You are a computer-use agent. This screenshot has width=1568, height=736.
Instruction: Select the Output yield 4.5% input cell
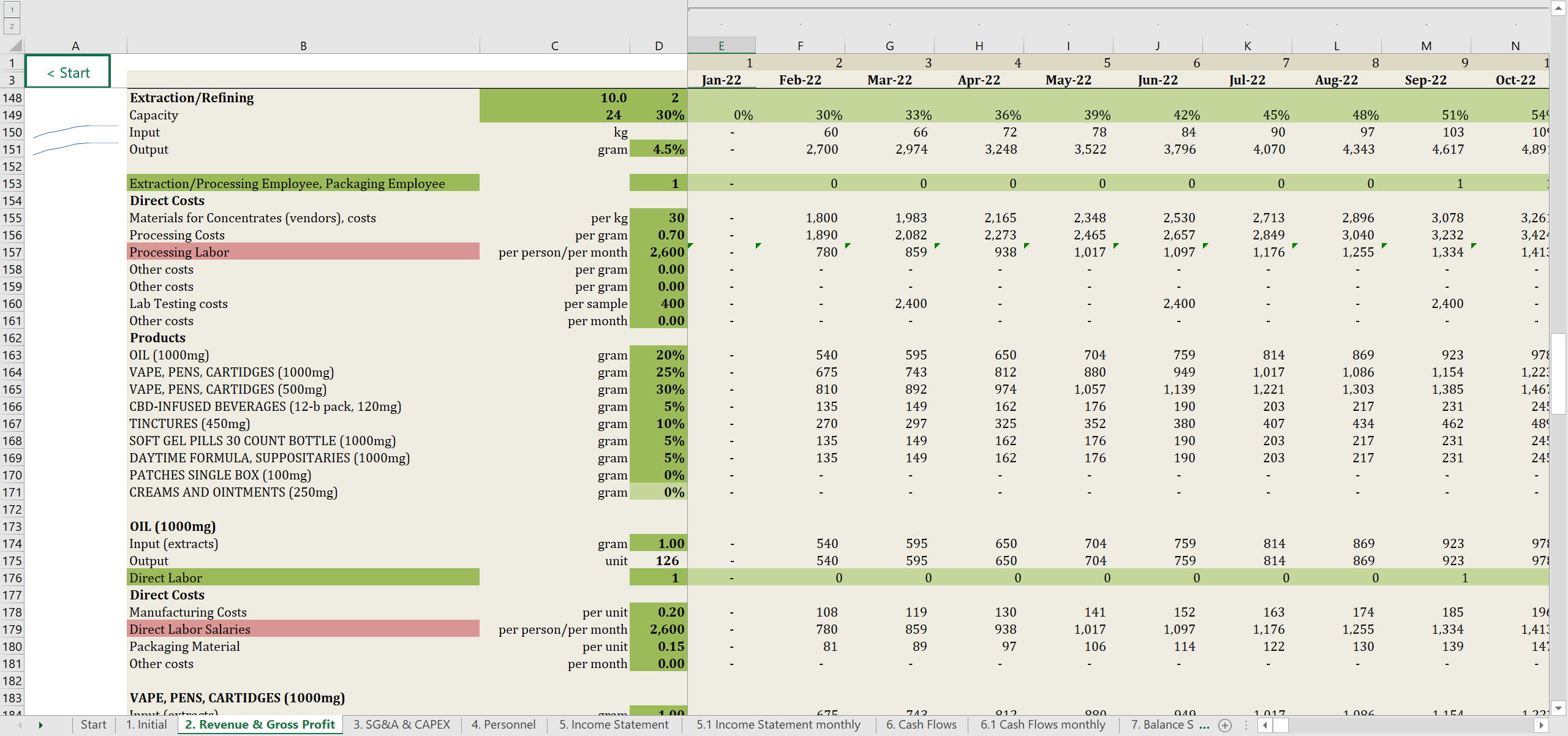(658, 149)
